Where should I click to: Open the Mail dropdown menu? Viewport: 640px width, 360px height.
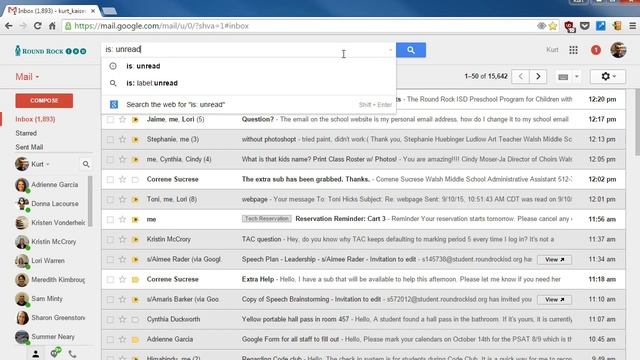click(27, 77)
